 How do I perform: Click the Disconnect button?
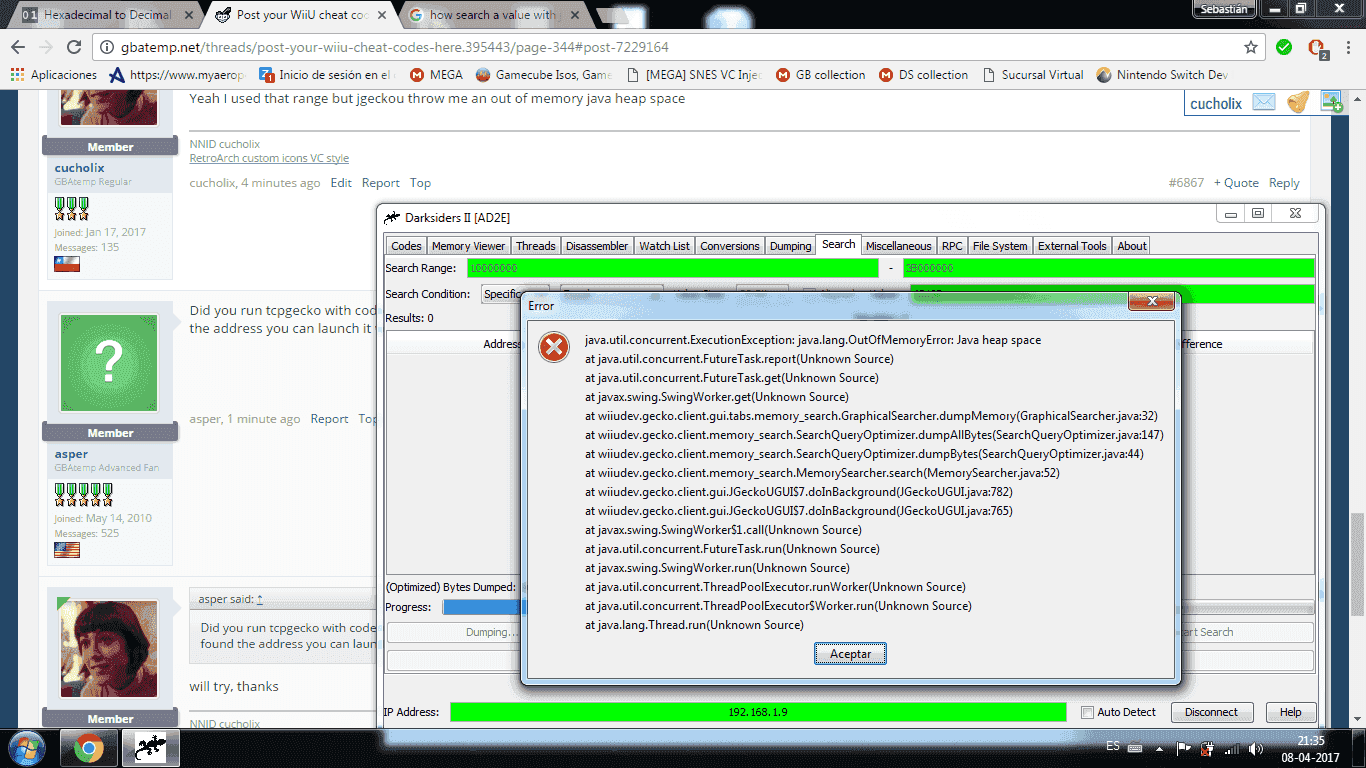coord(1211,713)
